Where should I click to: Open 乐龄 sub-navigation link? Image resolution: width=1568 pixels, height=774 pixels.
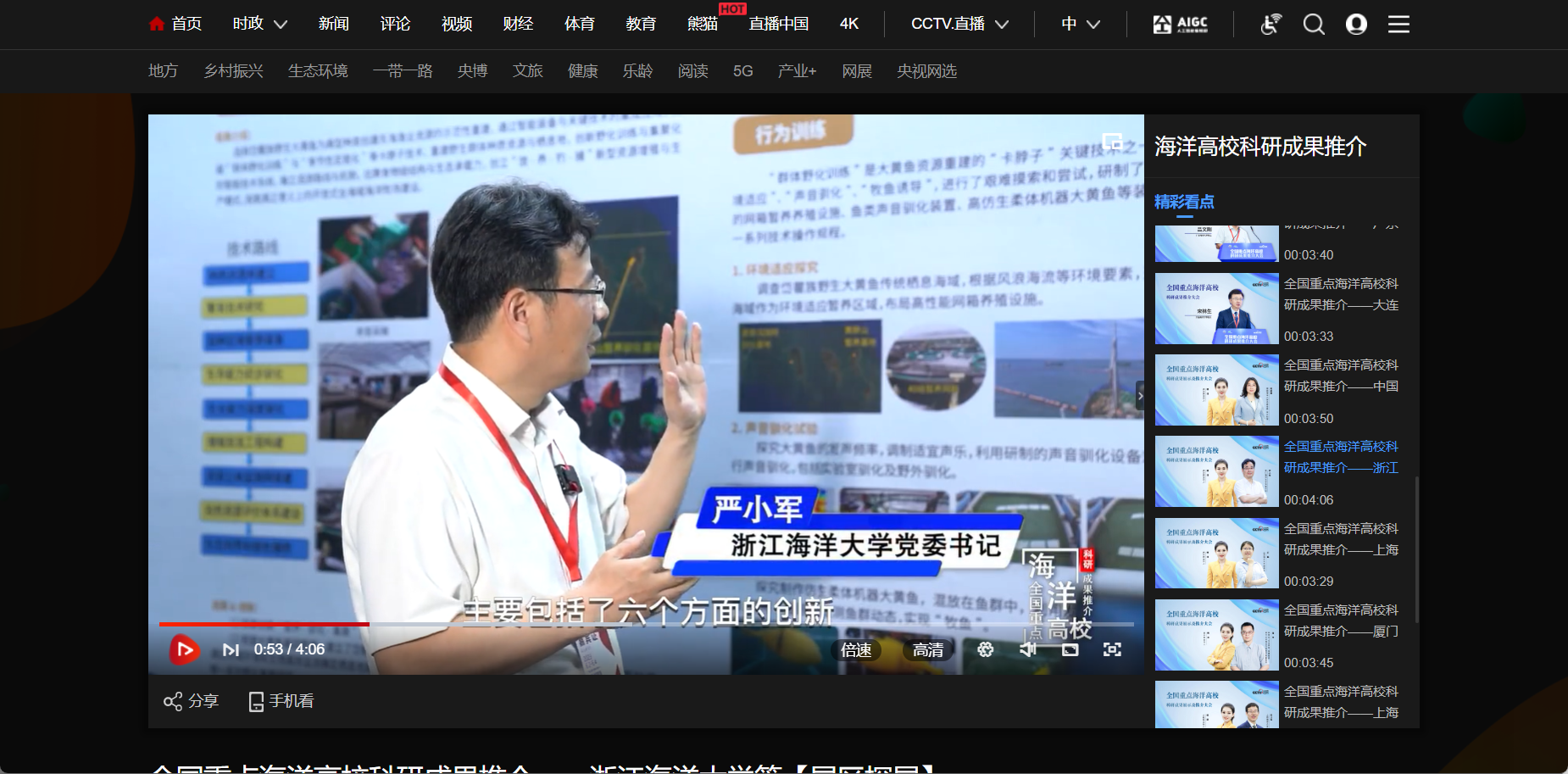[638, 71]
